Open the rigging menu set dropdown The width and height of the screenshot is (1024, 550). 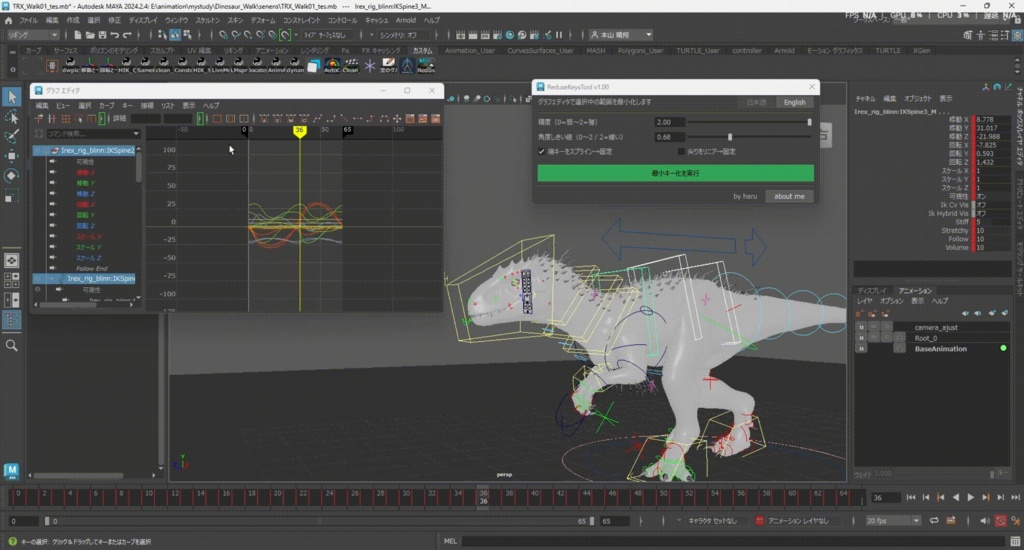(33, 35)
